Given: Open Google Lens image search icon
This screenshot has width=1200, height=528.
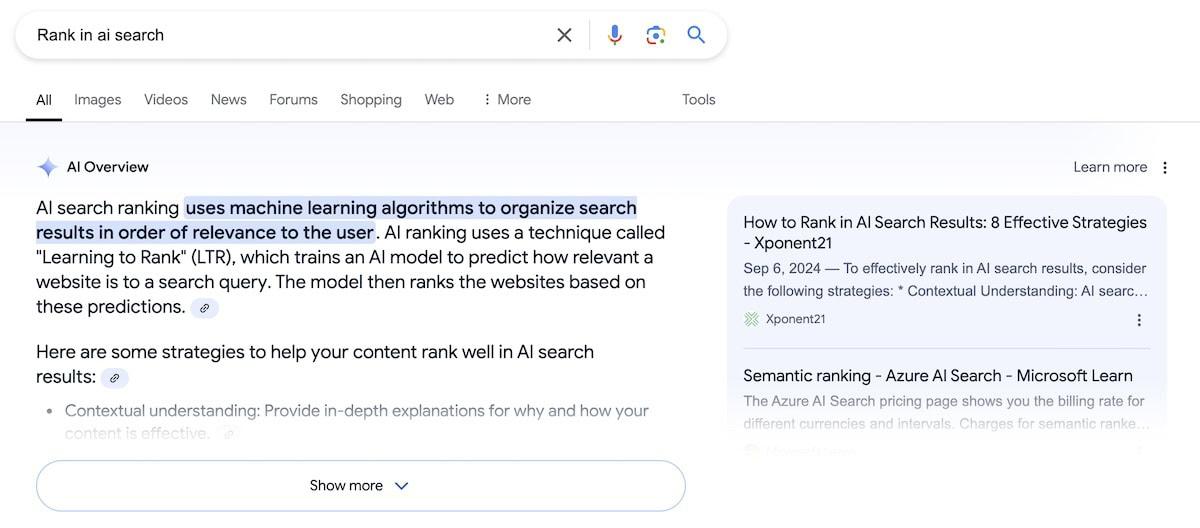Looking at the screenshot, I should pos(656,35).
